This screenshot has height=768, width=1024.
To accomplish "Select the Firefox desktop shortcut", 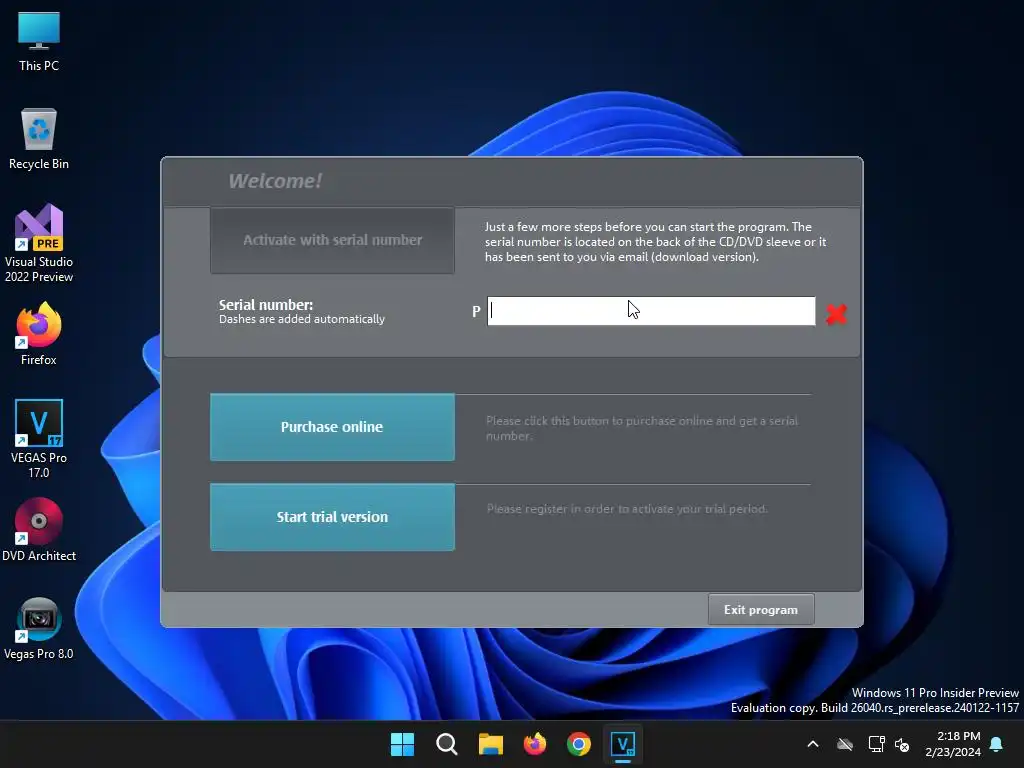I will (39, 334).
